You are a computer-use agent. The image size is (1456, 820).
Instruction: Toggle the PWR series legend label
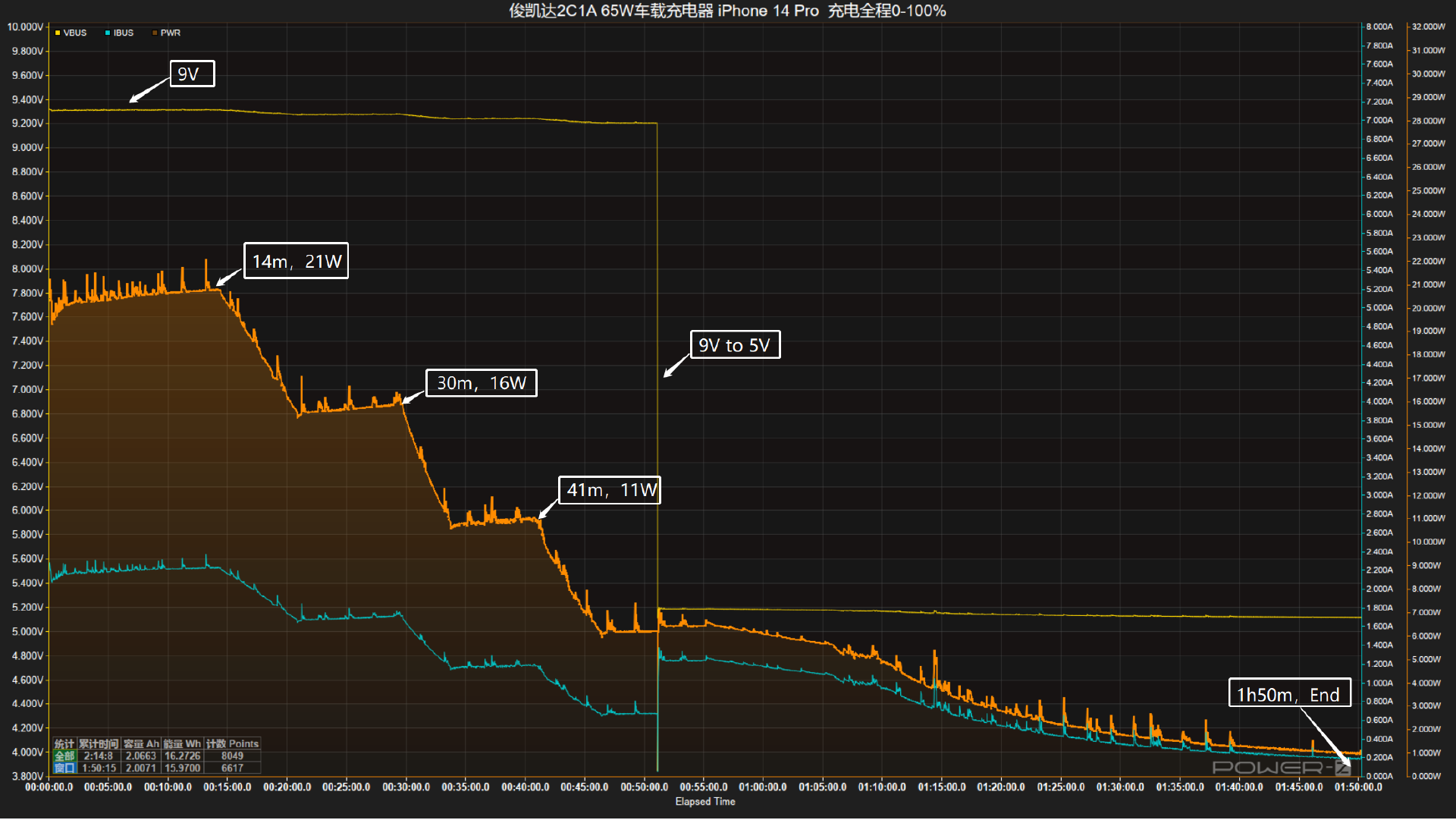(171, 33)
